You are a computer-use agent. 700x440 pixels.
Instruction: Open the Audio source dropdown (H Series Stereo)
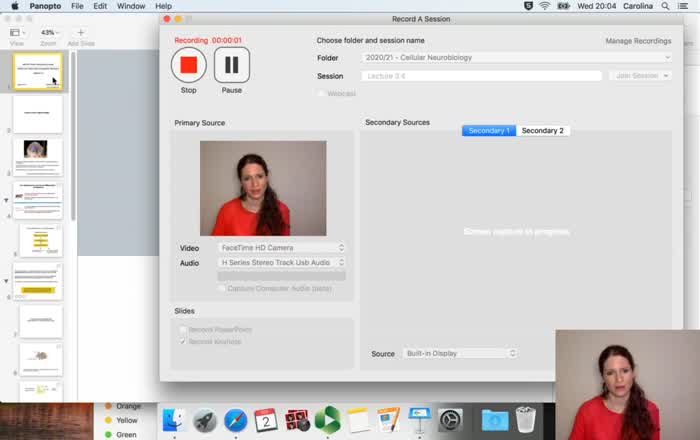pos(282,262)
